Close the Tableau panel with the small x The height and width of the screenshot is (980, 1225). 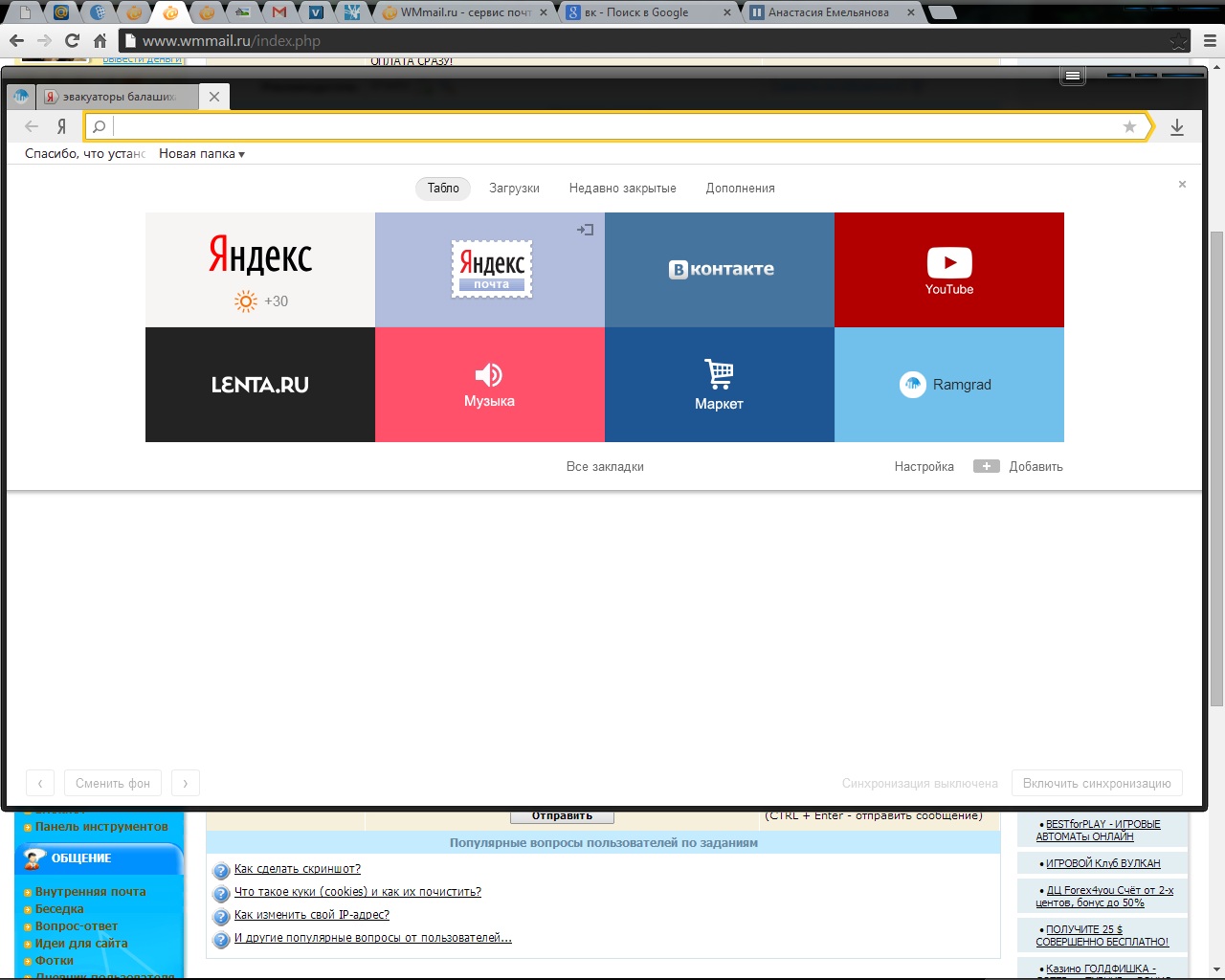pos(1182,184)
